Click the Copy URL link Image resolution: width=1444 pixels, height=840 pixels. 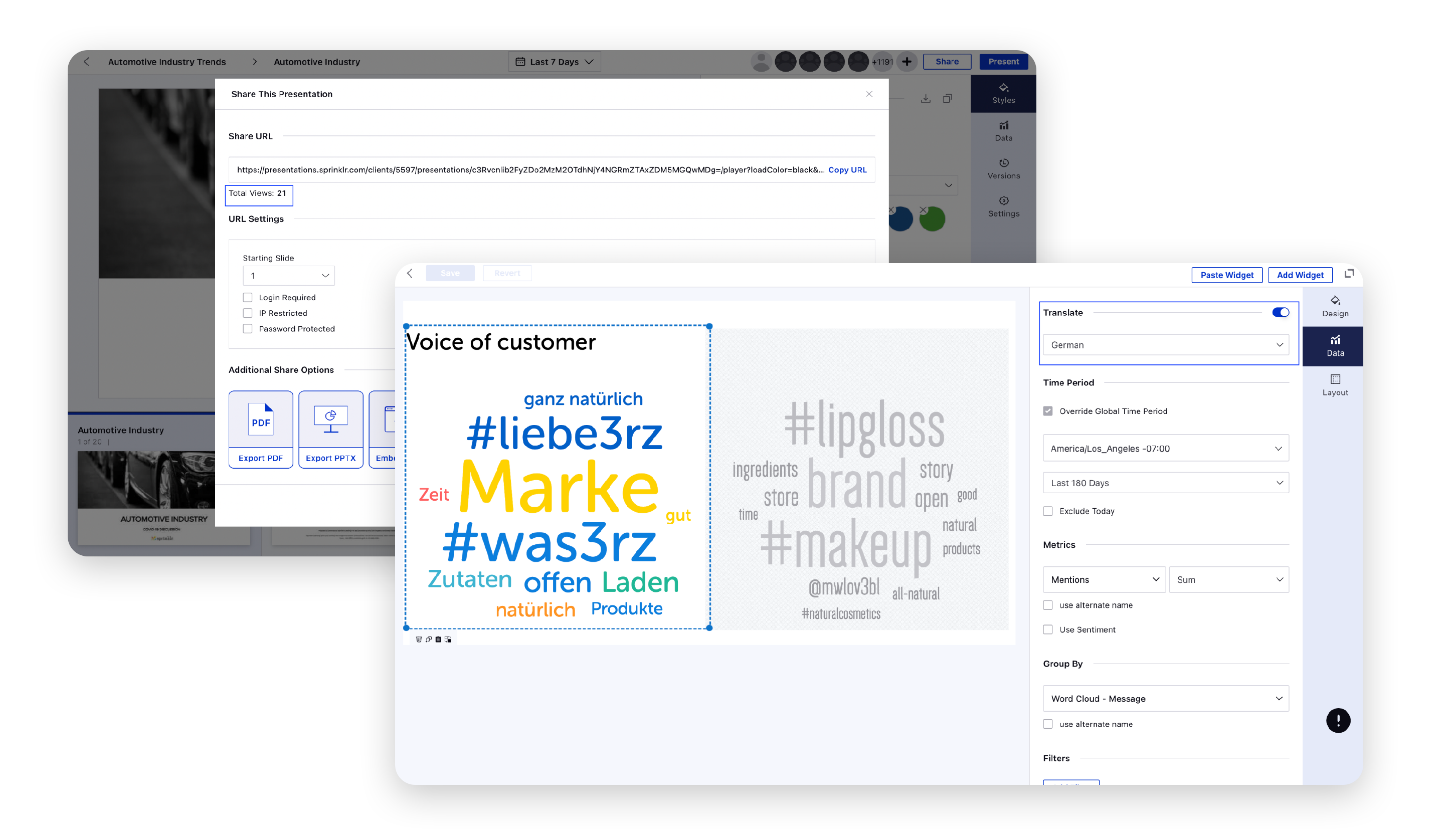[847, 170]
